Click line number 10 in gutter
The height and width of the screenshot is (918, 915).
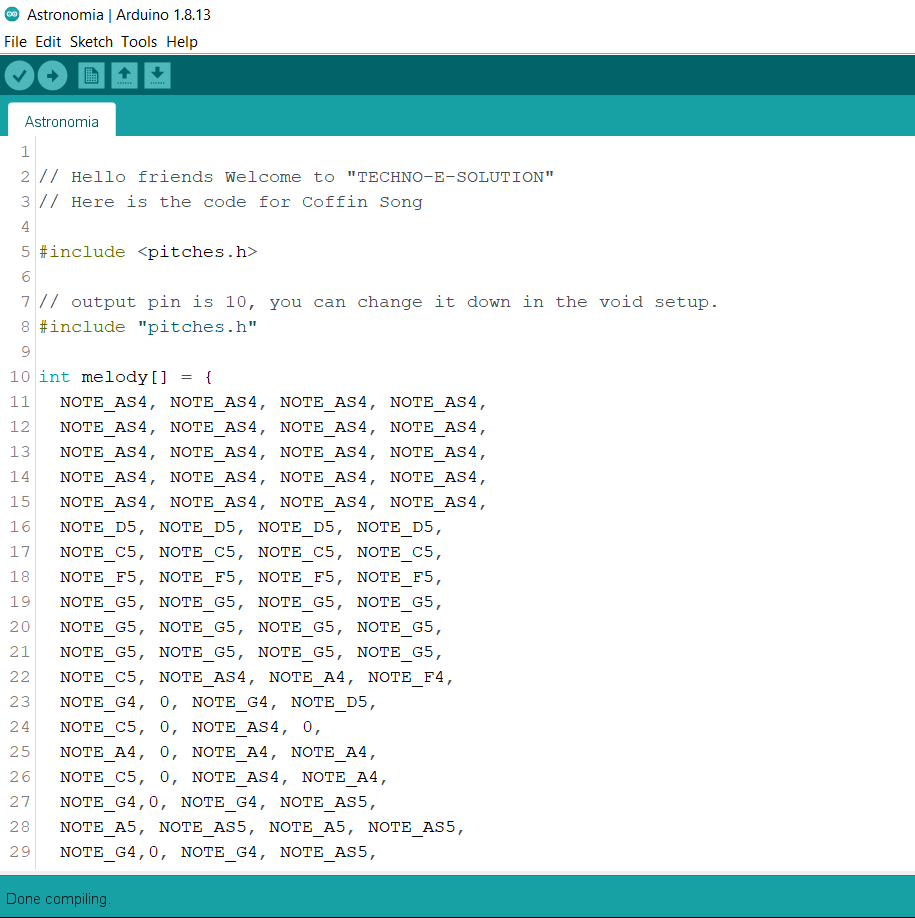tap(19, 377)
